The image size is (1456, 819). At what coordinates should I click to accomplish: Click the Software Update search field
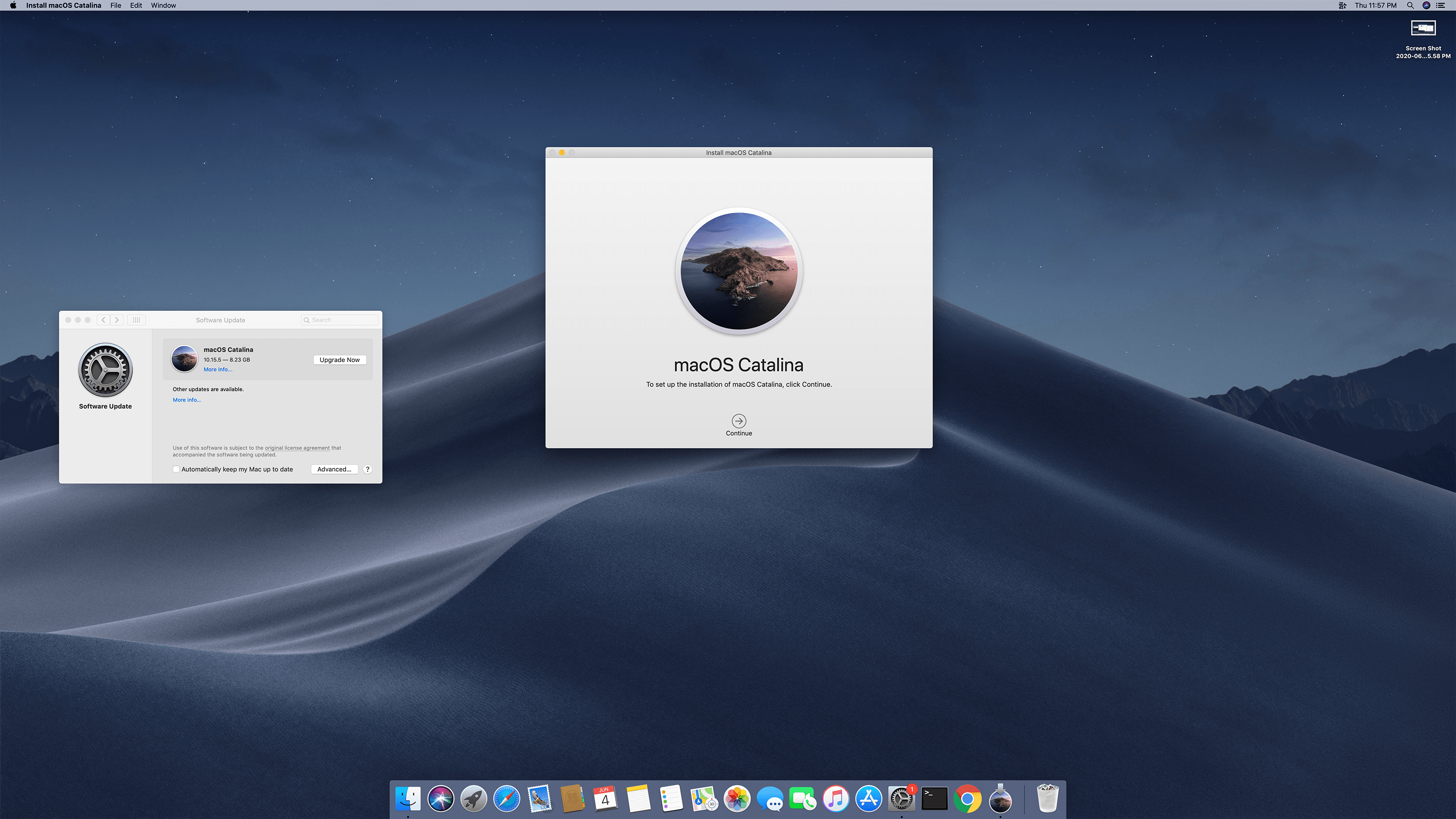(340, 320)
